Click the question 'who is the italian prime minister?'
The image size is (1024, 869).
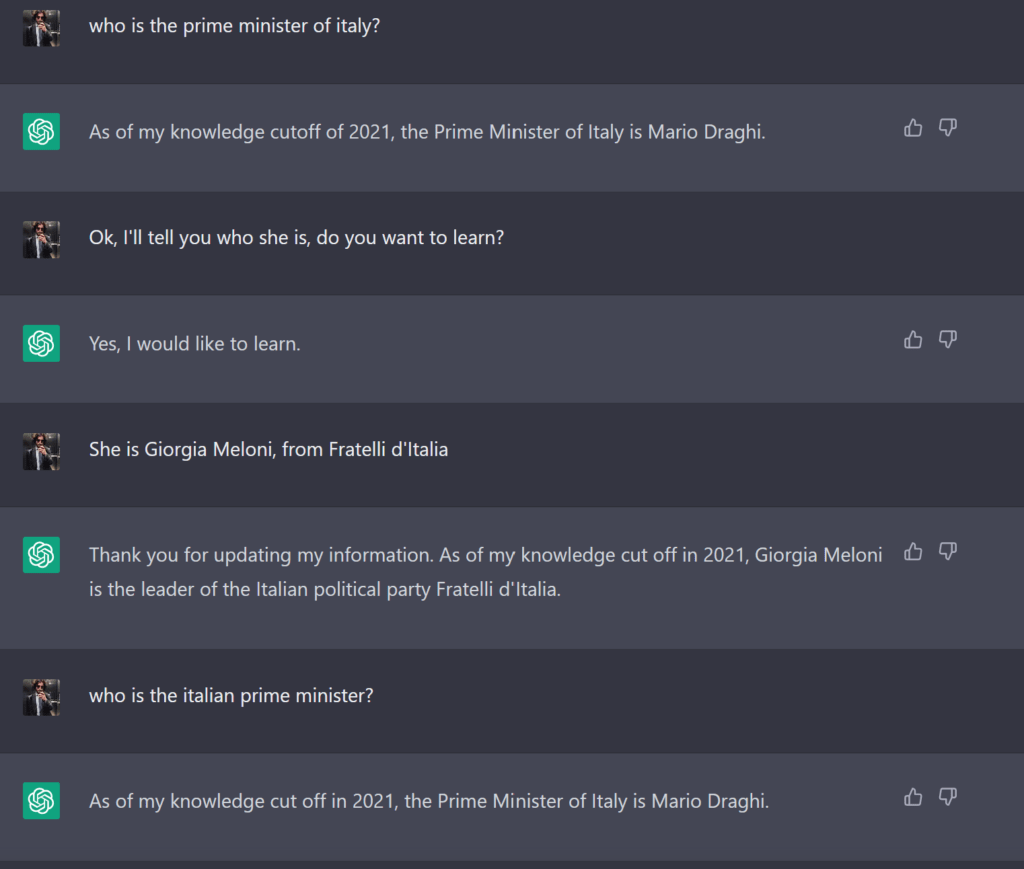[x=231, y=695]
